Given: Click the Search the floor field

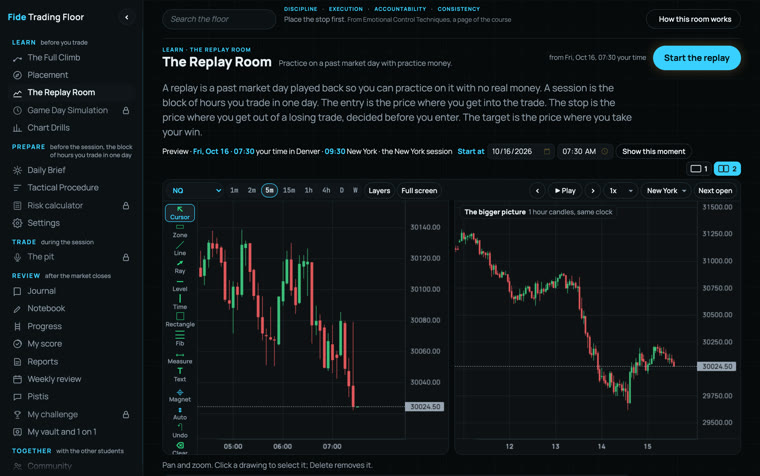Looking at the screenshot, I should tap(219, 19).
